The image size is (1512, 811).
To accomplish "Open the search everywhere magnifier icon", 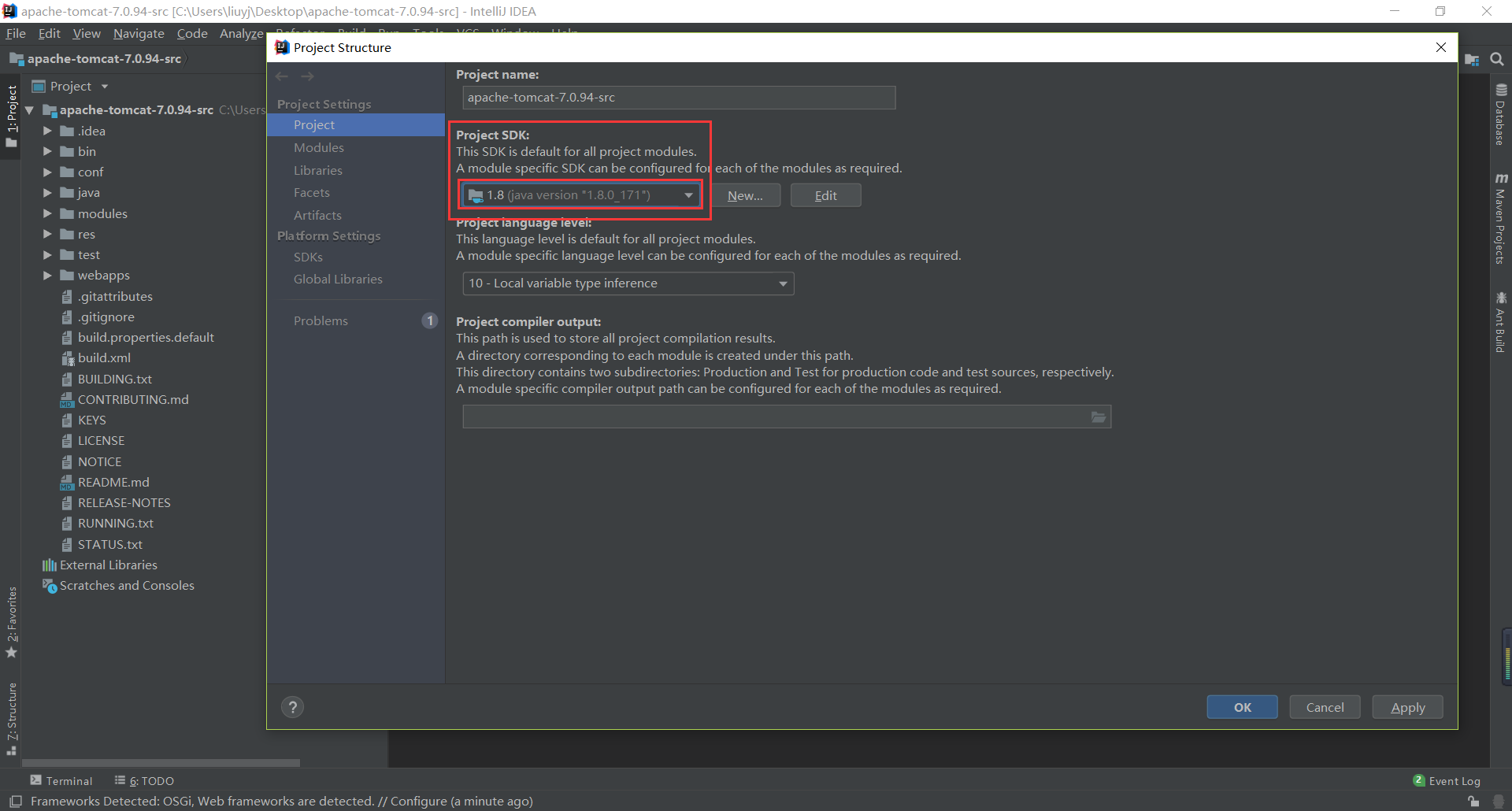I will click(1497, 59).
